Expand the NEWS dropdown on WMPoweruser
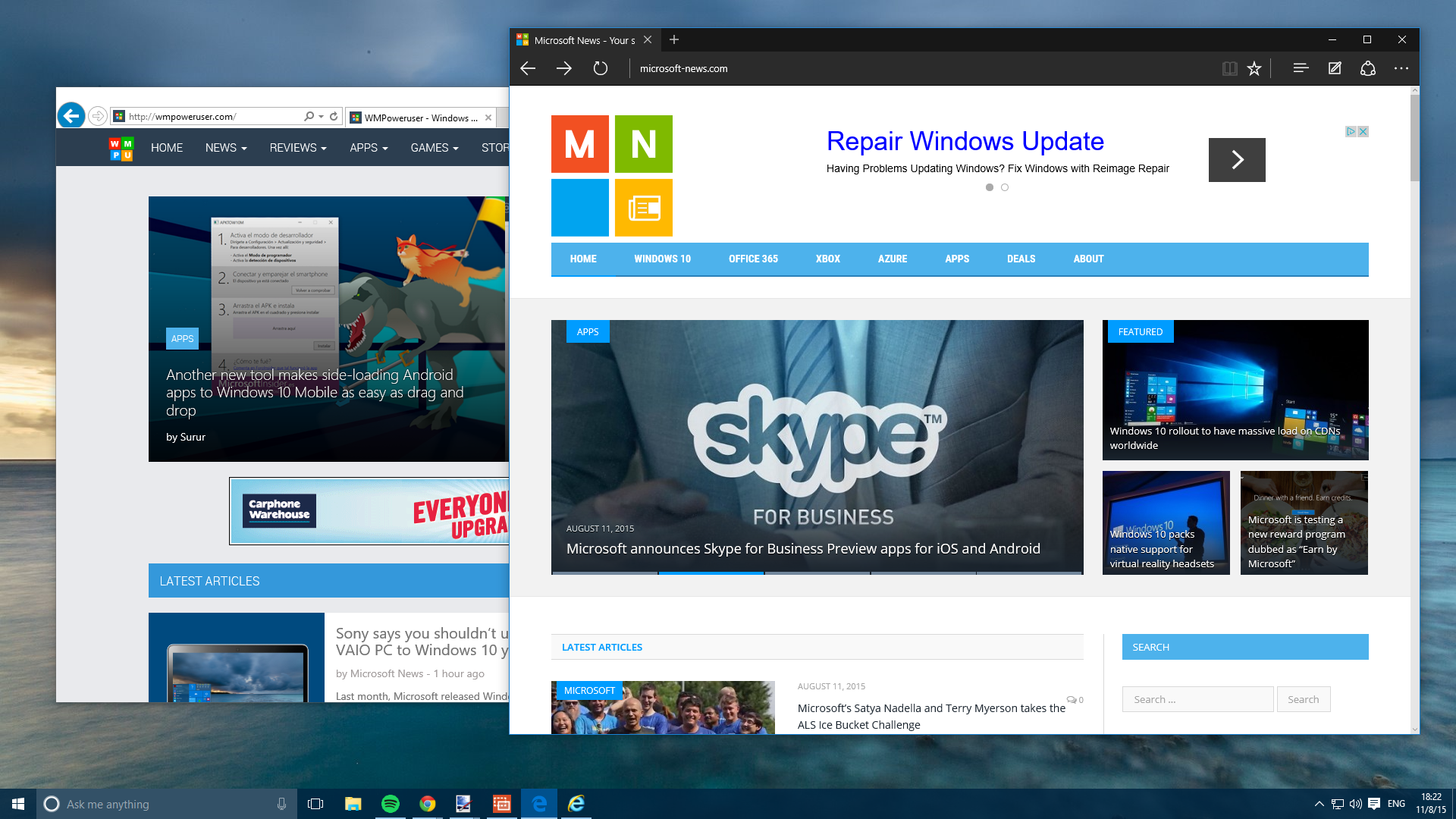Viewport: 1456px width, 819px height. 225,148
